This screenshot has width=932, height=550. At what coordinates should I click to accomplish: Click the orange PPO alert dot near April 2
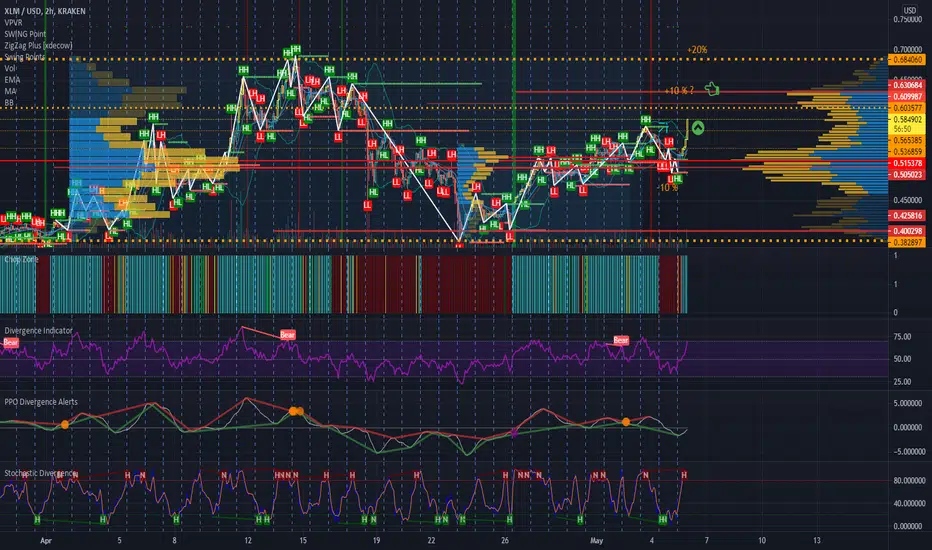coord(65,425)
